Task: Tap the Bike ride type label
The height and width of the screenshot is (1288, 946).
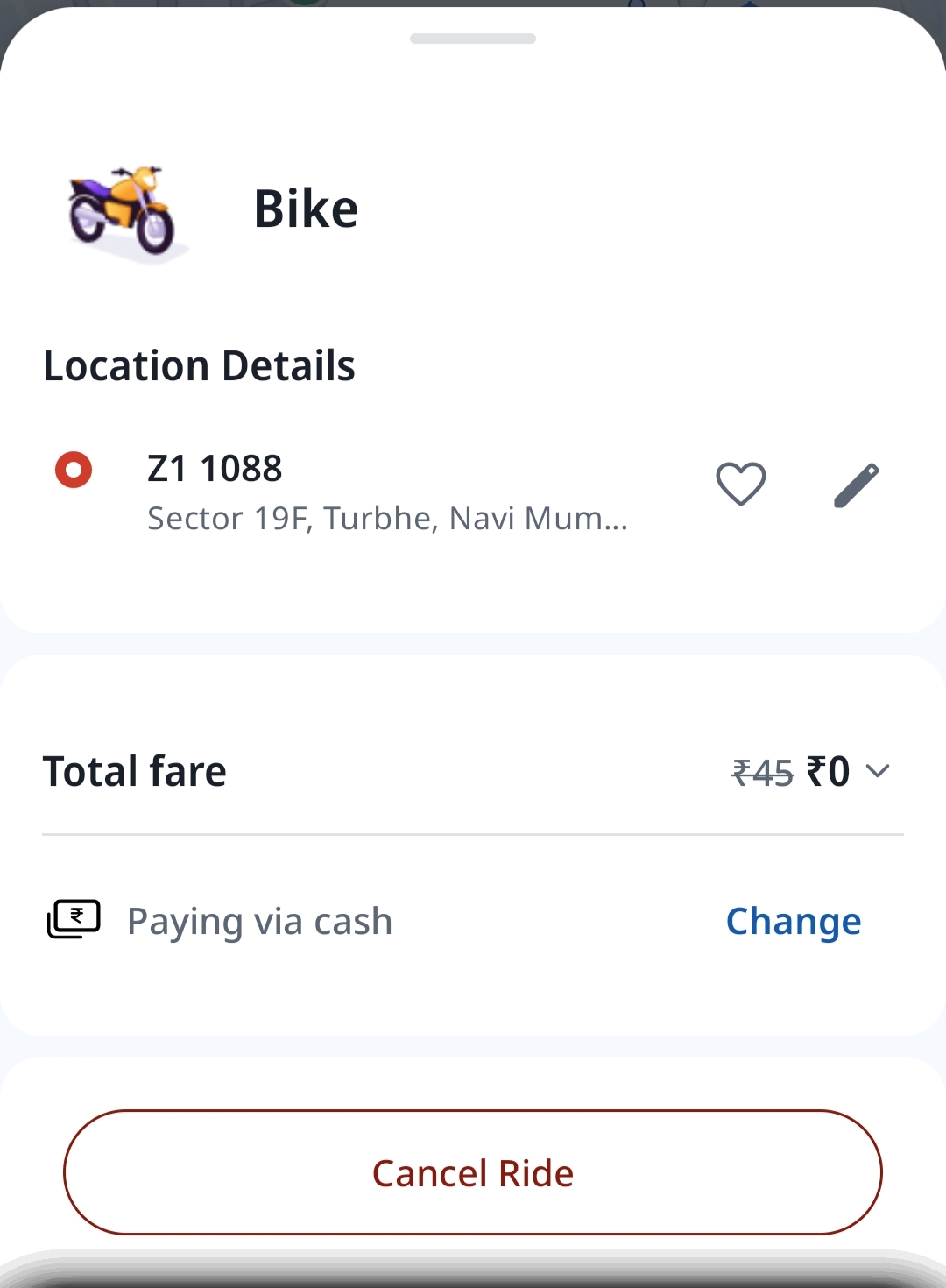Action: click(306, 209)
